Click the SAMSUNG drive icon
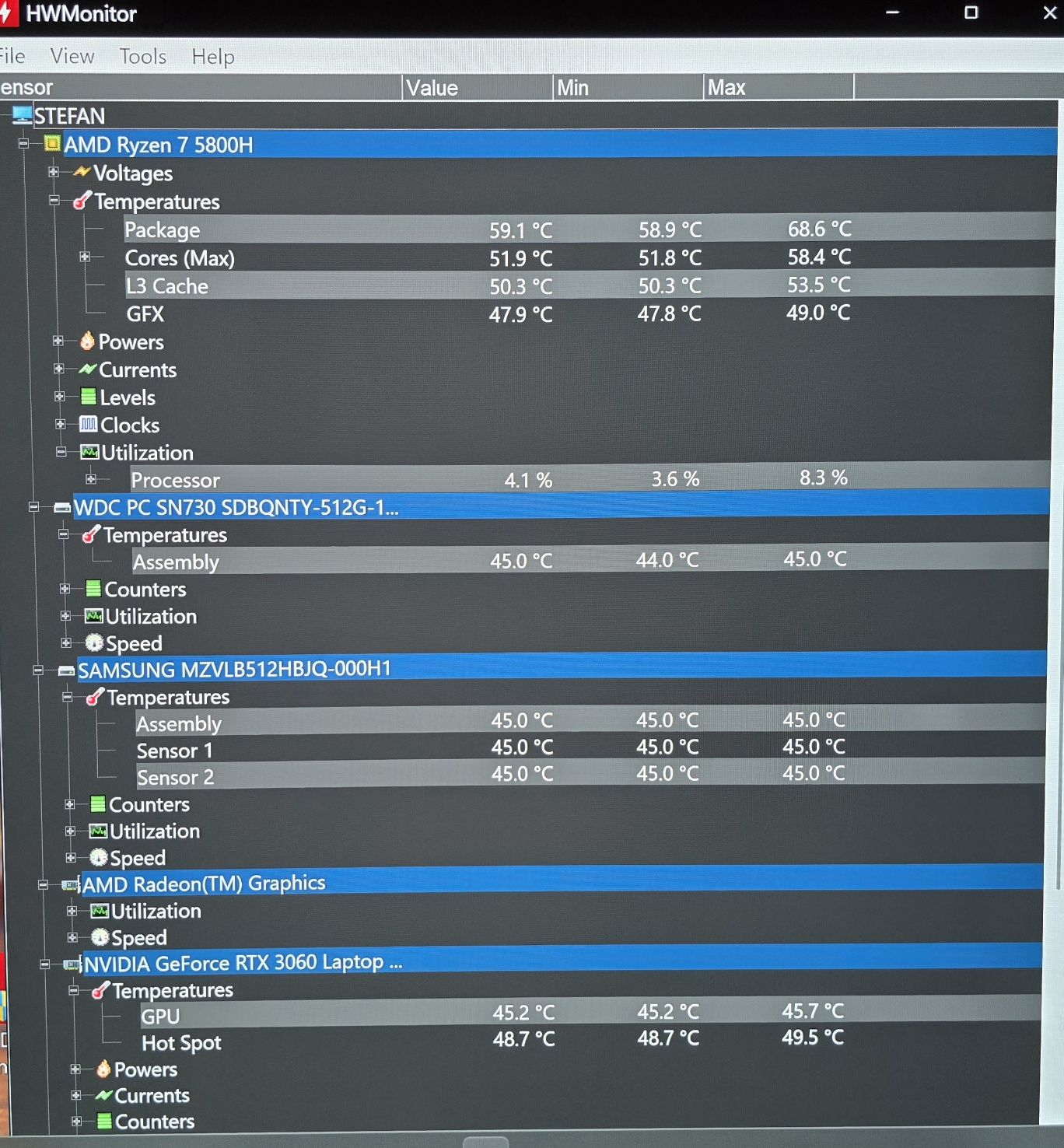 coord(67,670)
